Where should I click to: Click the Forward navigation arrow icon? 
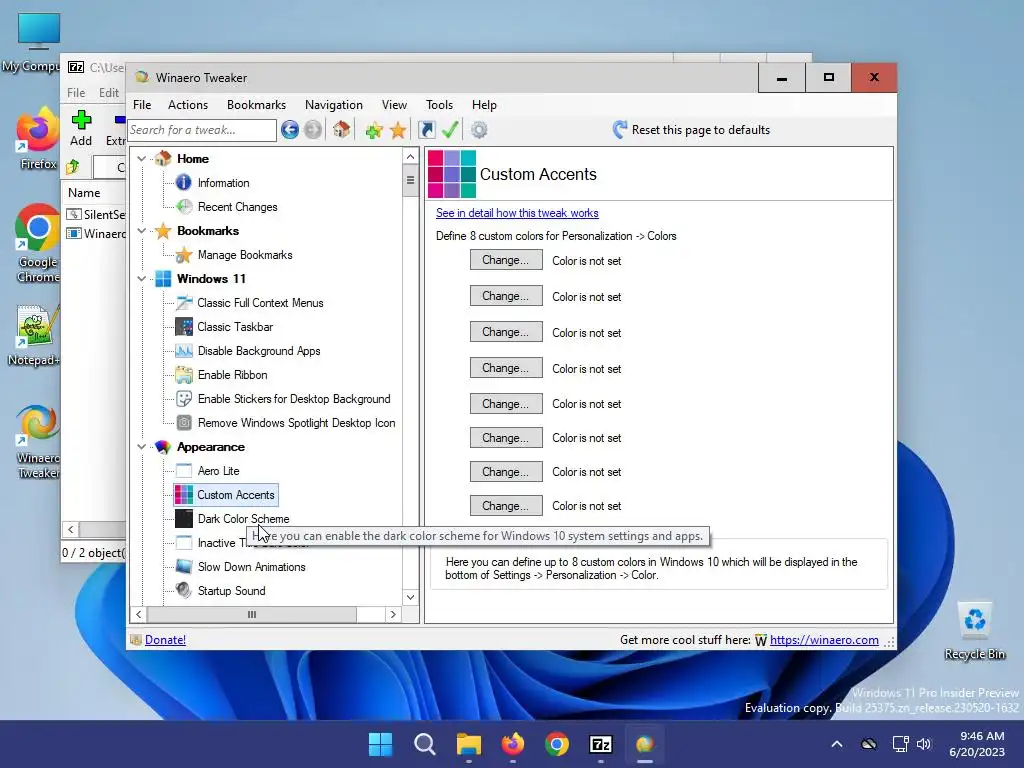tap(313, 130)
